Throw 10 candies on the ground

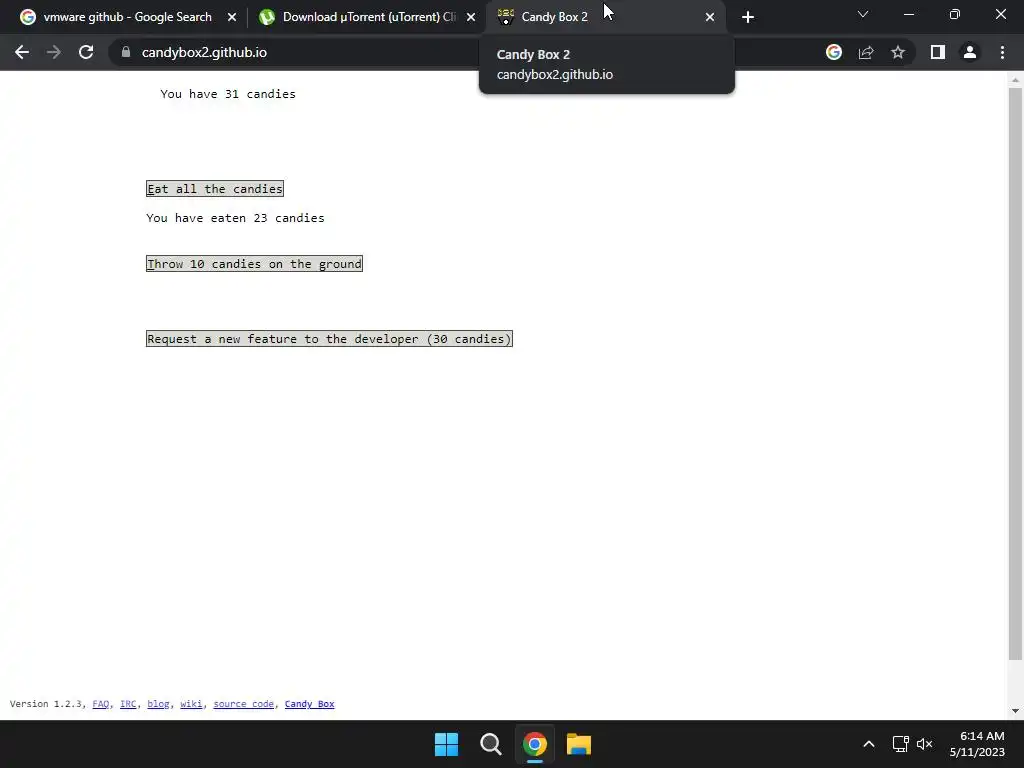coord(254,264)
